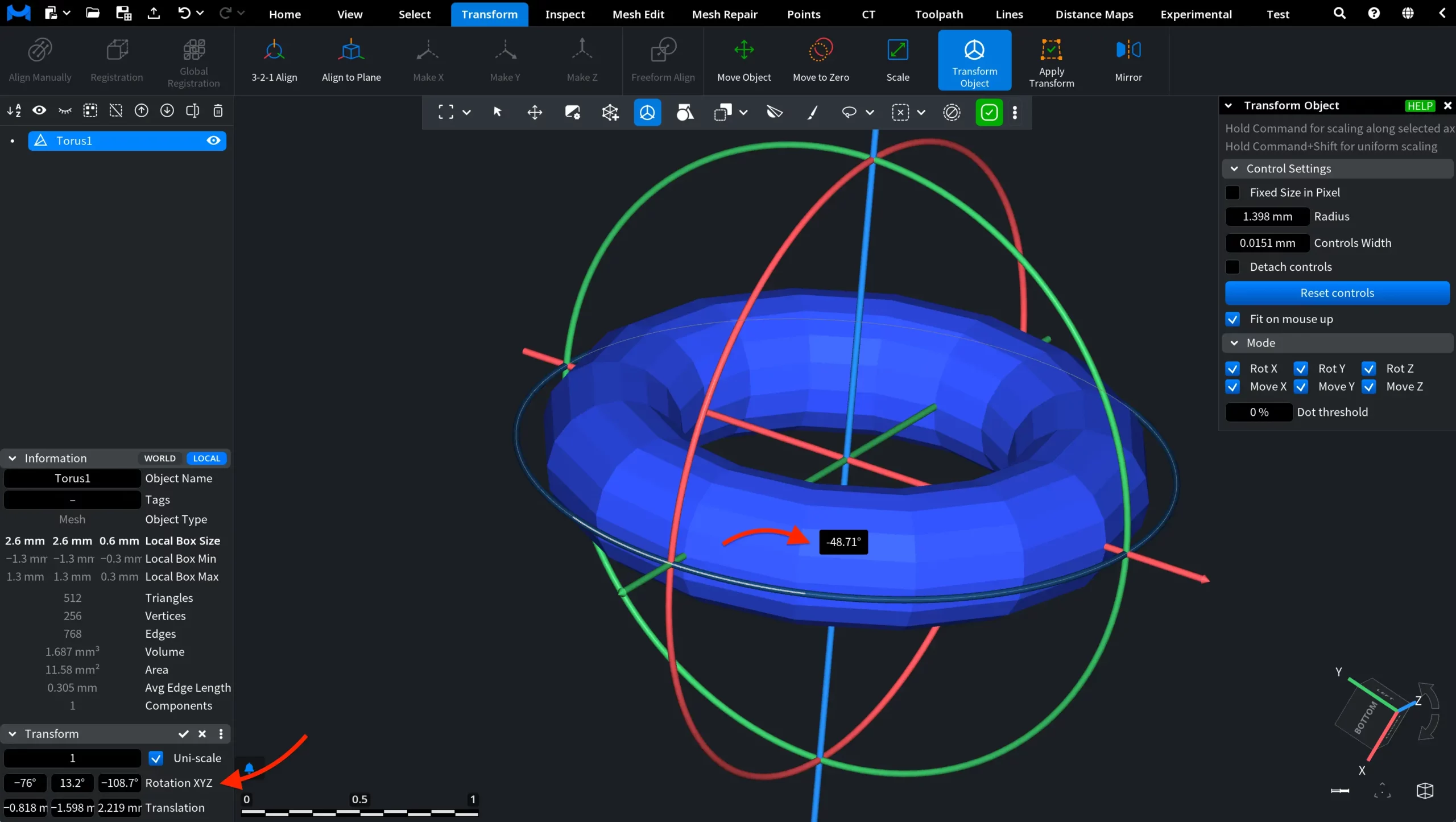Apply the transform with the checkmark

point(183,734)
